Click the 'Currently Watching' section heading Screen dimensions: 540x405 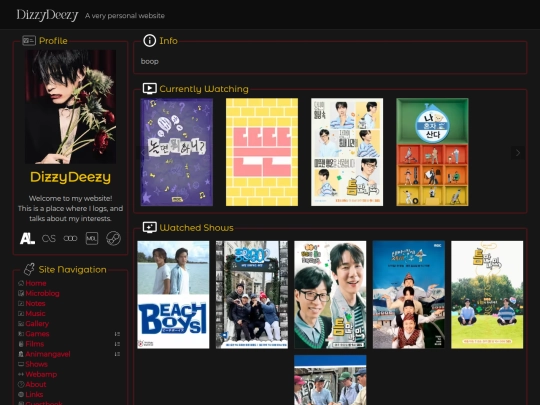pyautogui.click(x=204, y=89)
